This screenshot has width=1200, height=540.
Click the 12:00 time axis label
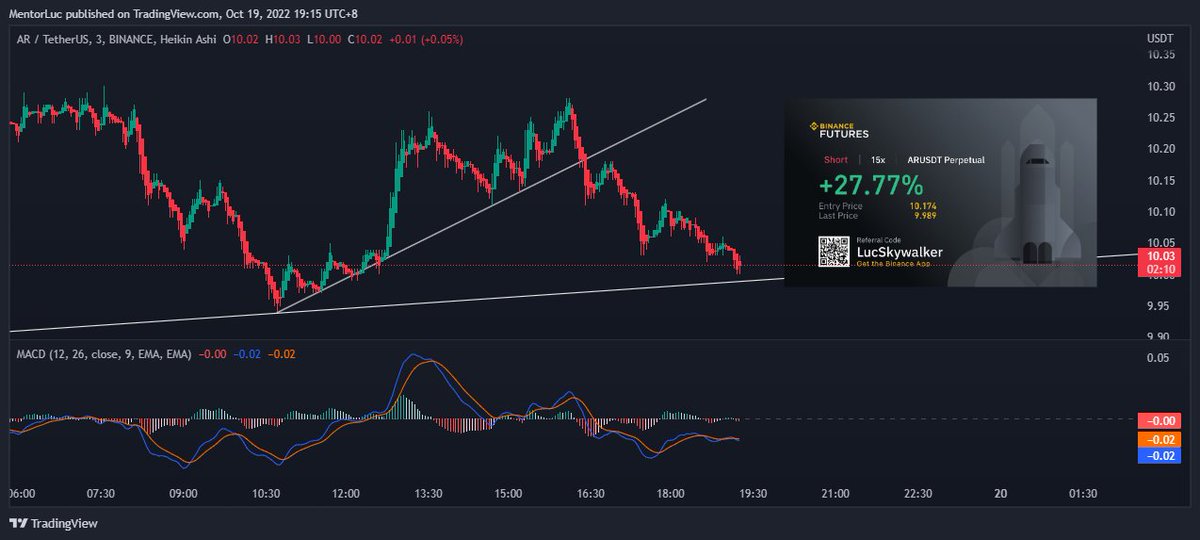[x=346, y=493]
